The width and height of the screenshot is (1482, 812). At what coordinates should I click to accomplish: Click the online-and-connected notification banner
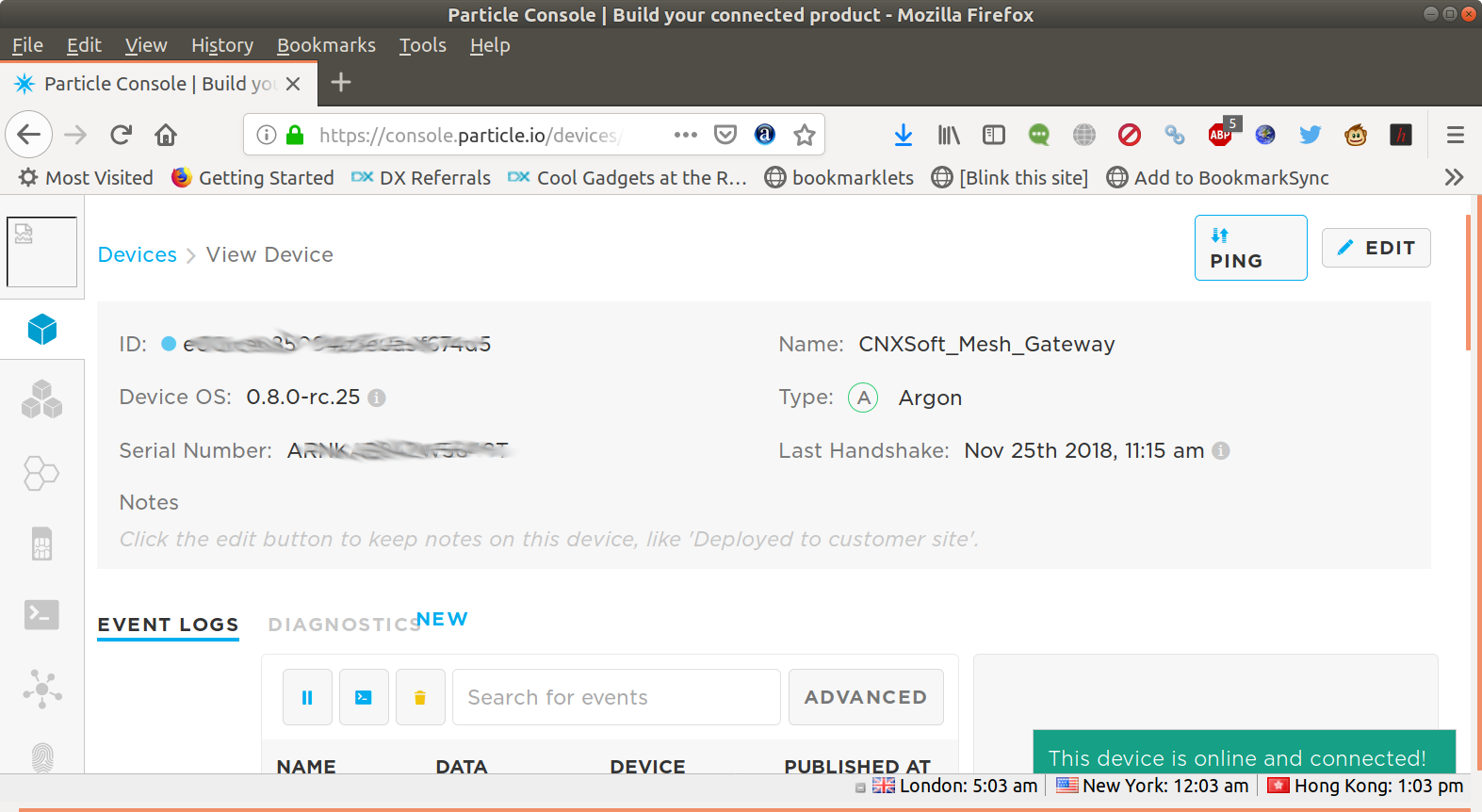pyautogui.click(x=1245, y=753)
